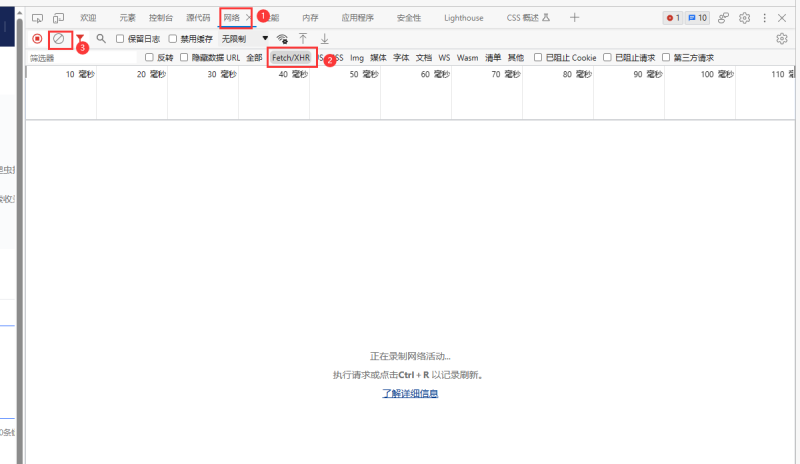The height and width of the screenshot is (464, 800).
Task: Open the 了解详细信息 link
Action: 410,394
